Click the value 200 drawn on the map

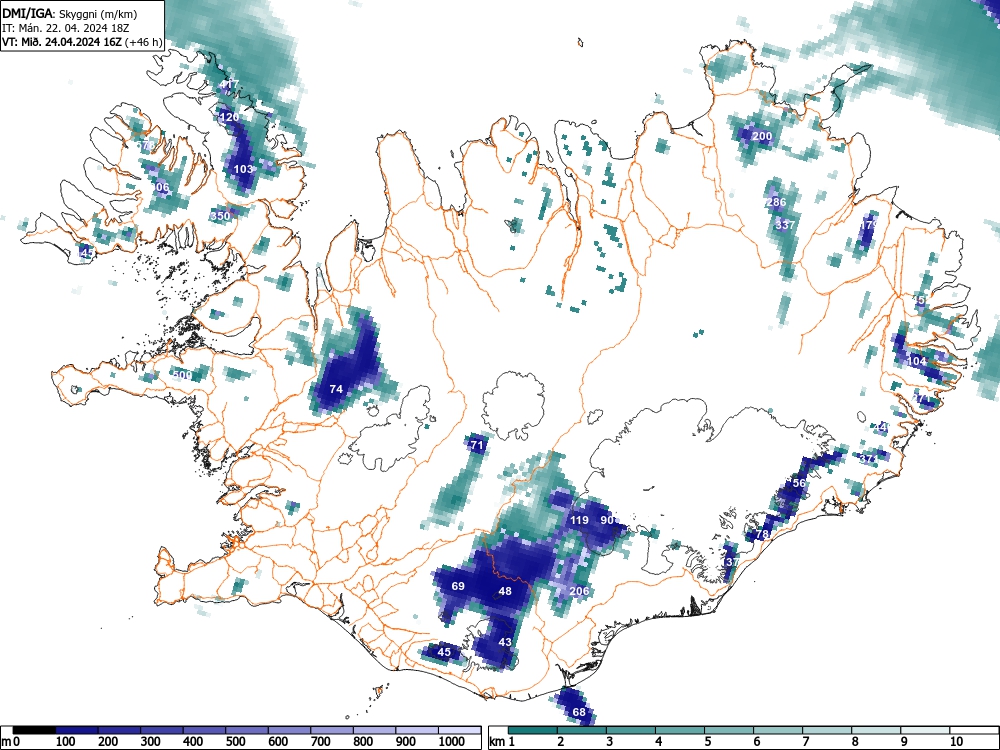761,136
